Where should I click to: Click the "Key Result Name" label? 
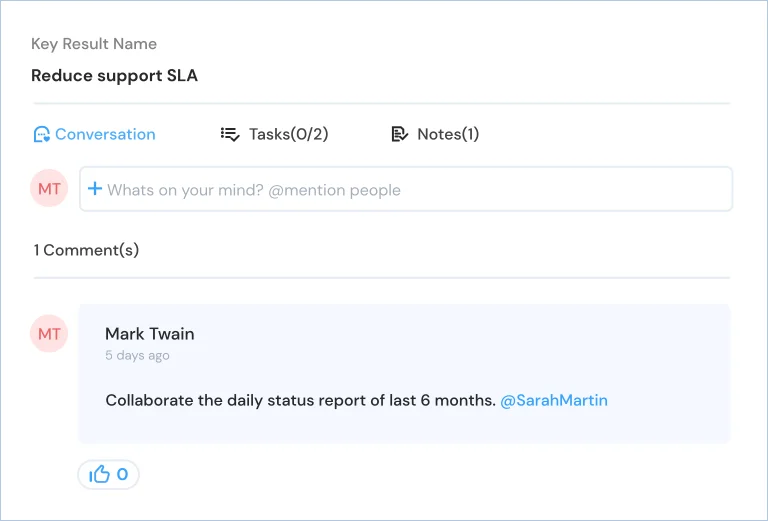coord(94,44)
